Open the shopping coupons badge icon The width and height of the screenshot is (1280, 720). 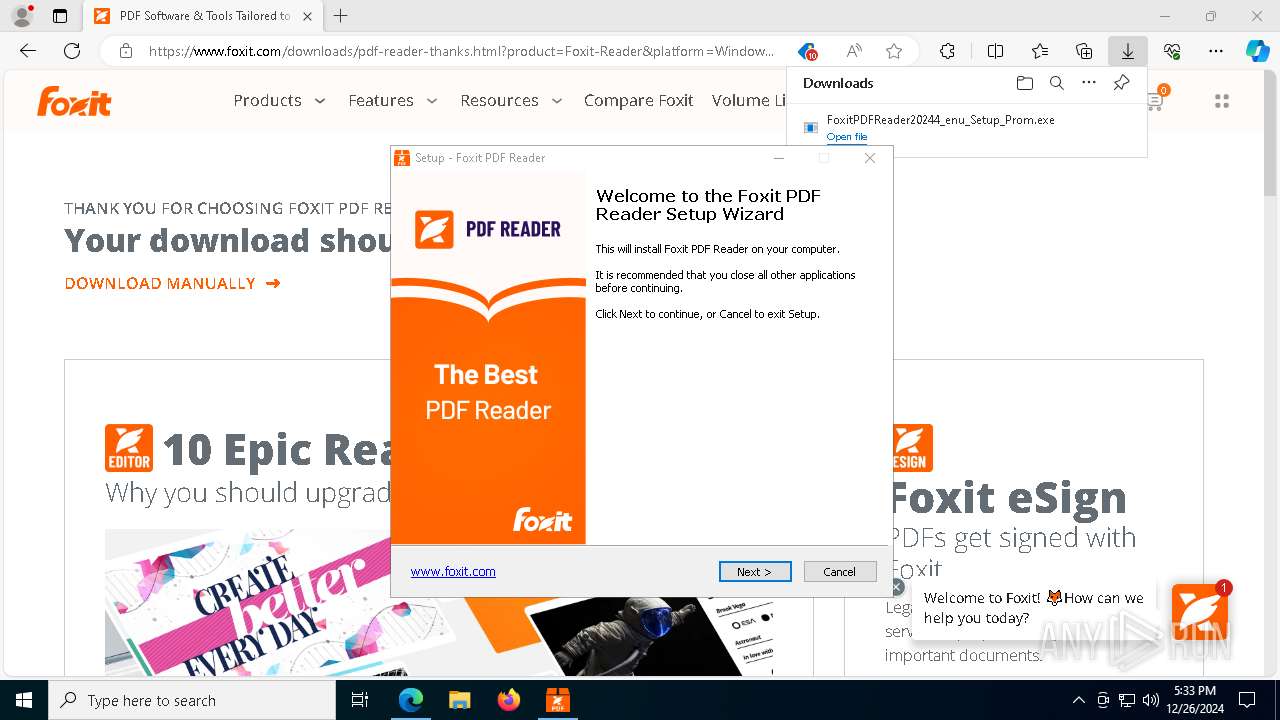click(807, 51)
